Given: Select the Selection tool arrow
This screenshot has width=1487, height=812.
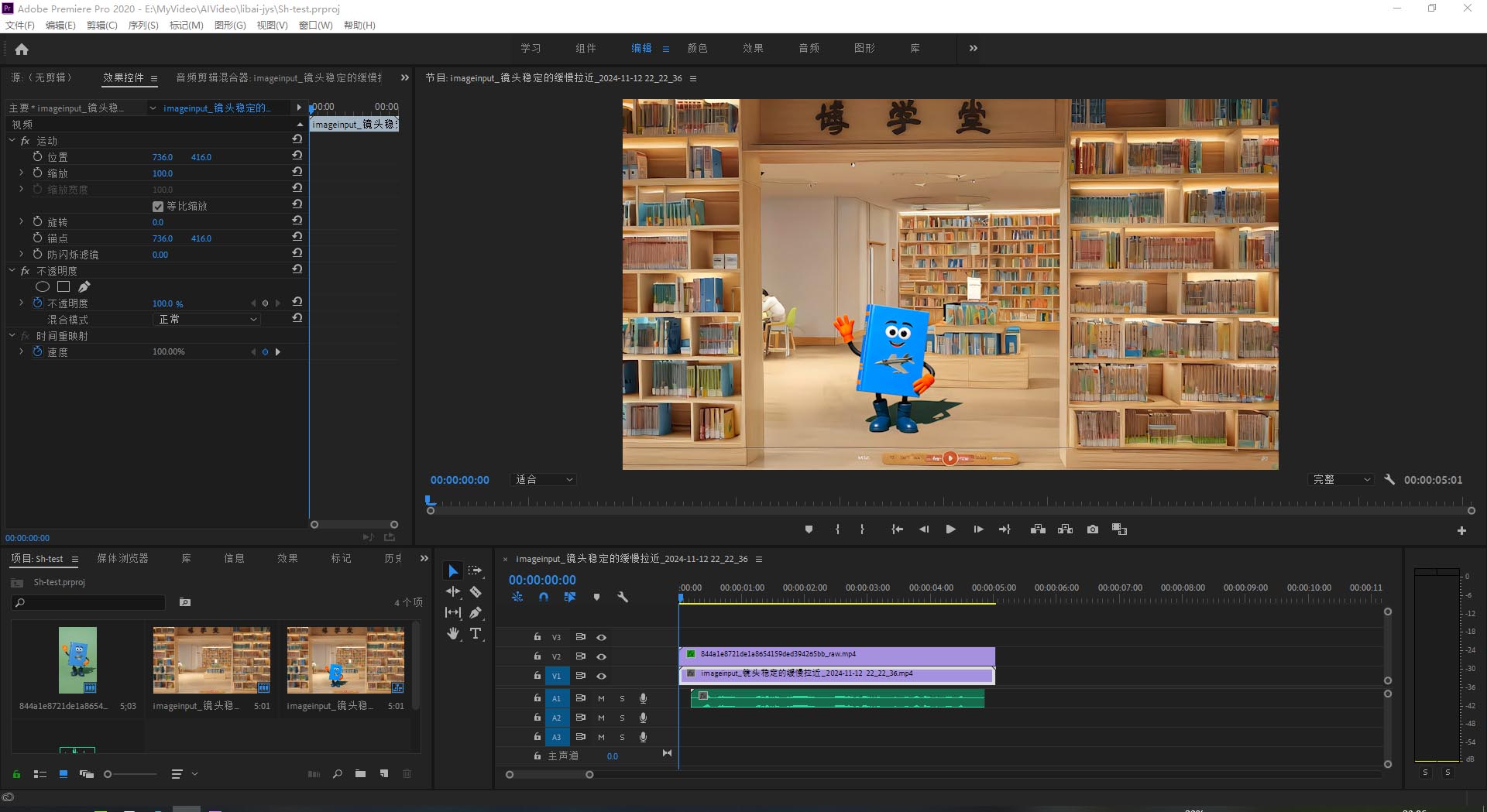Looking at the screenshot, I should pos(453,571).
